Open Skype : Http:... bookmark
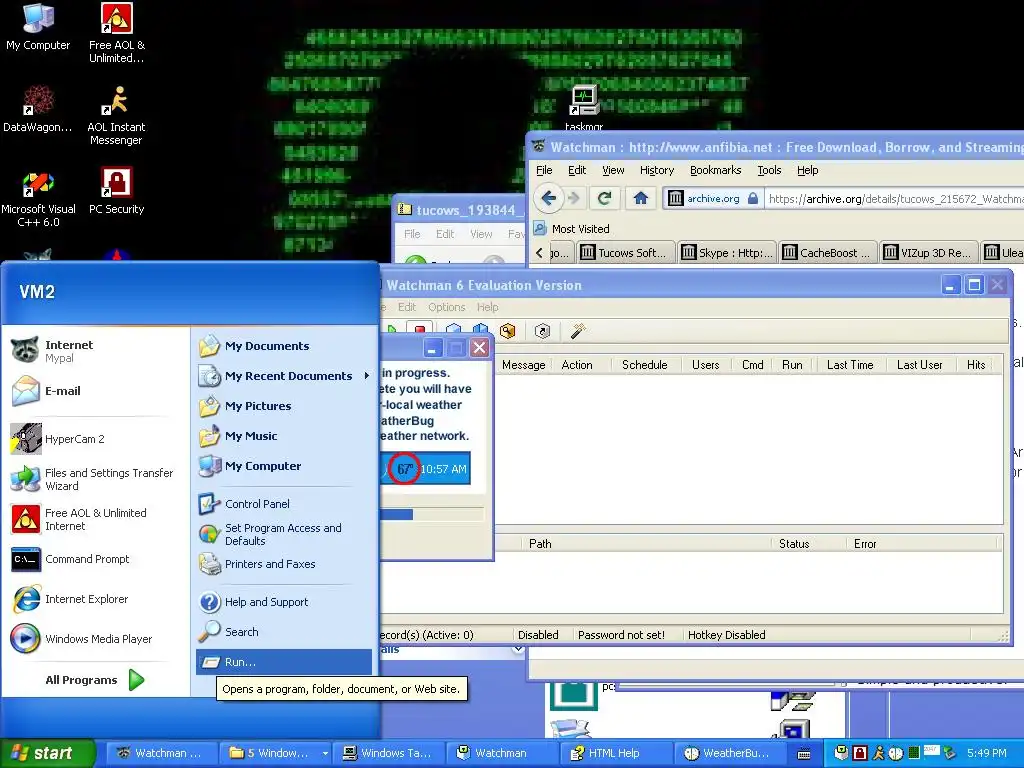 727,252
